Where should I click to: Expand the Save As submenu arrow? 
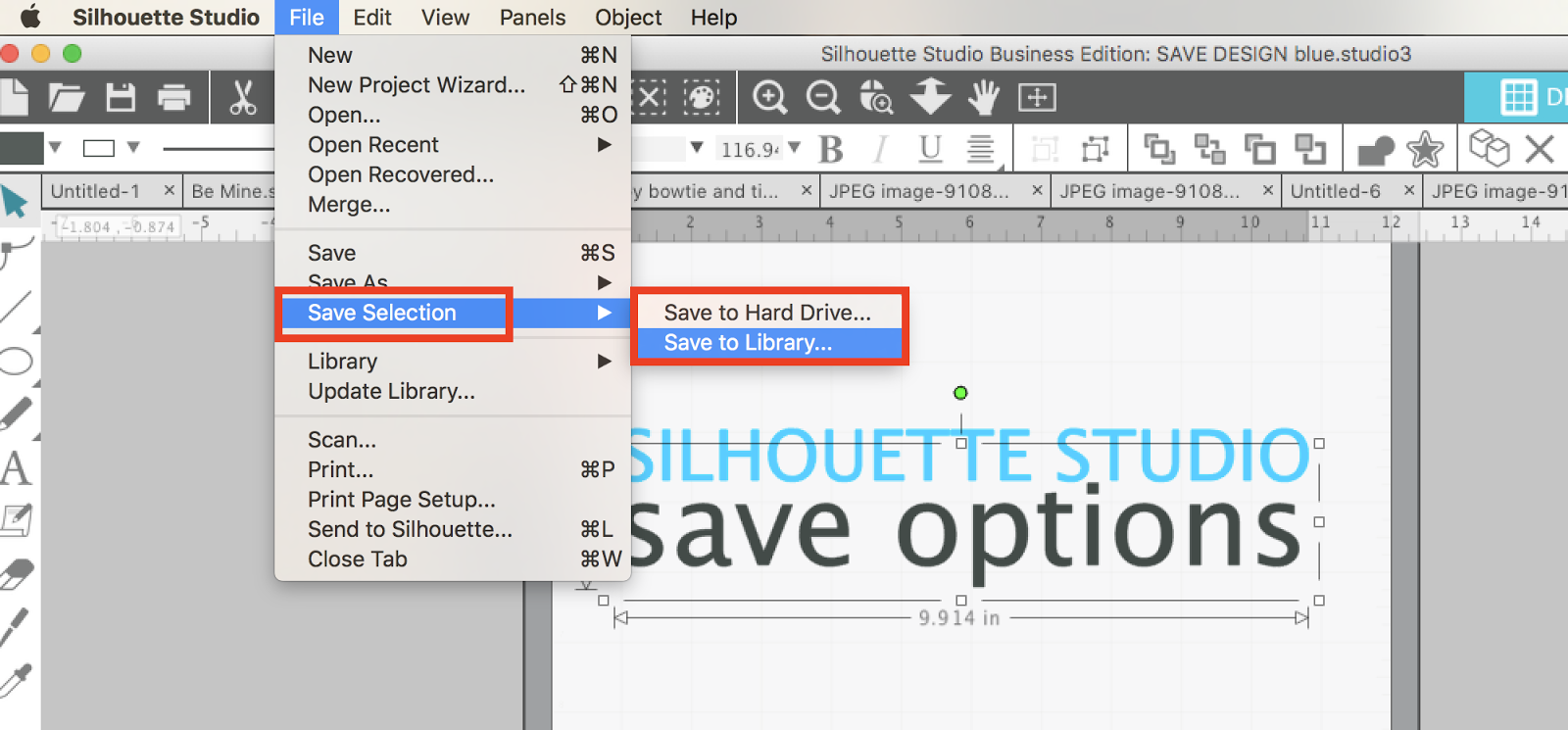pos(604,282)
